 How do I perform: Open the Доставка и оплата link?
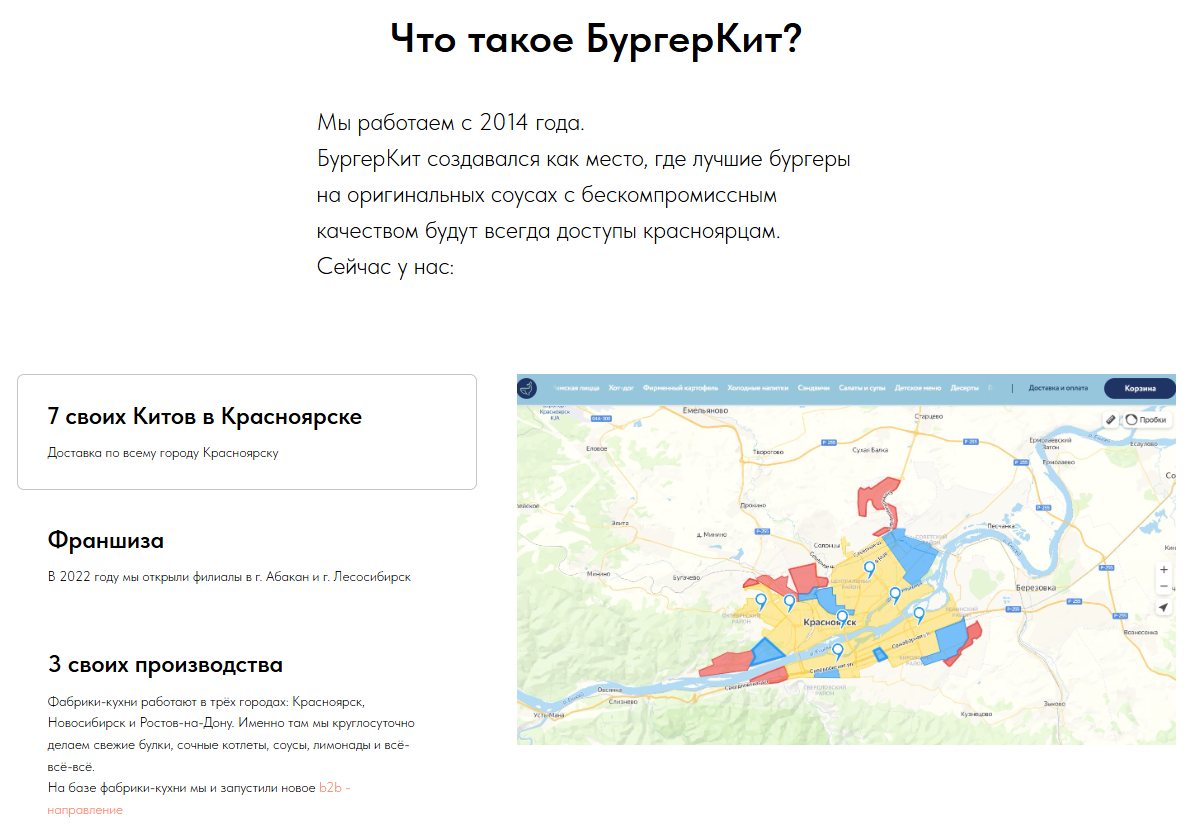(1058, 388)
